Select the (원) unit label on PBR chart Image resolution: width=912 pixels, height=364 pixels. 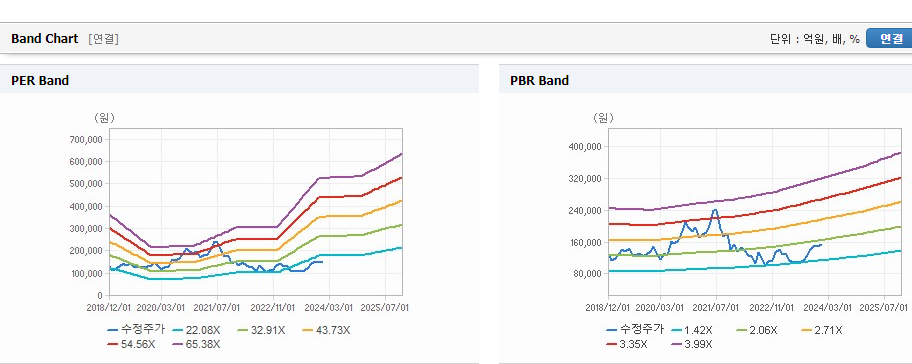tap(603, 118)
